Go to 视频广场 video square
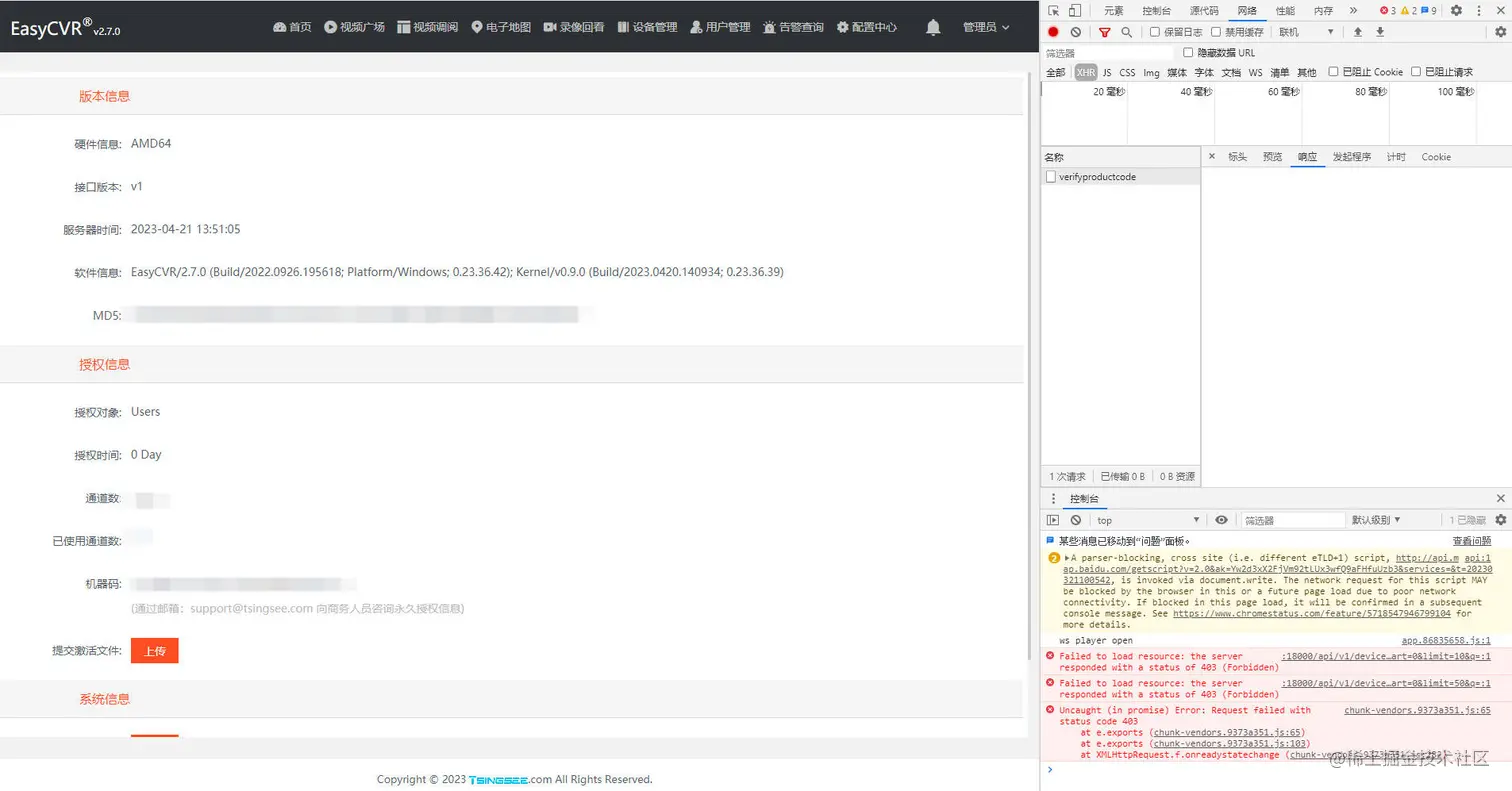 click(x=355, y=27)
